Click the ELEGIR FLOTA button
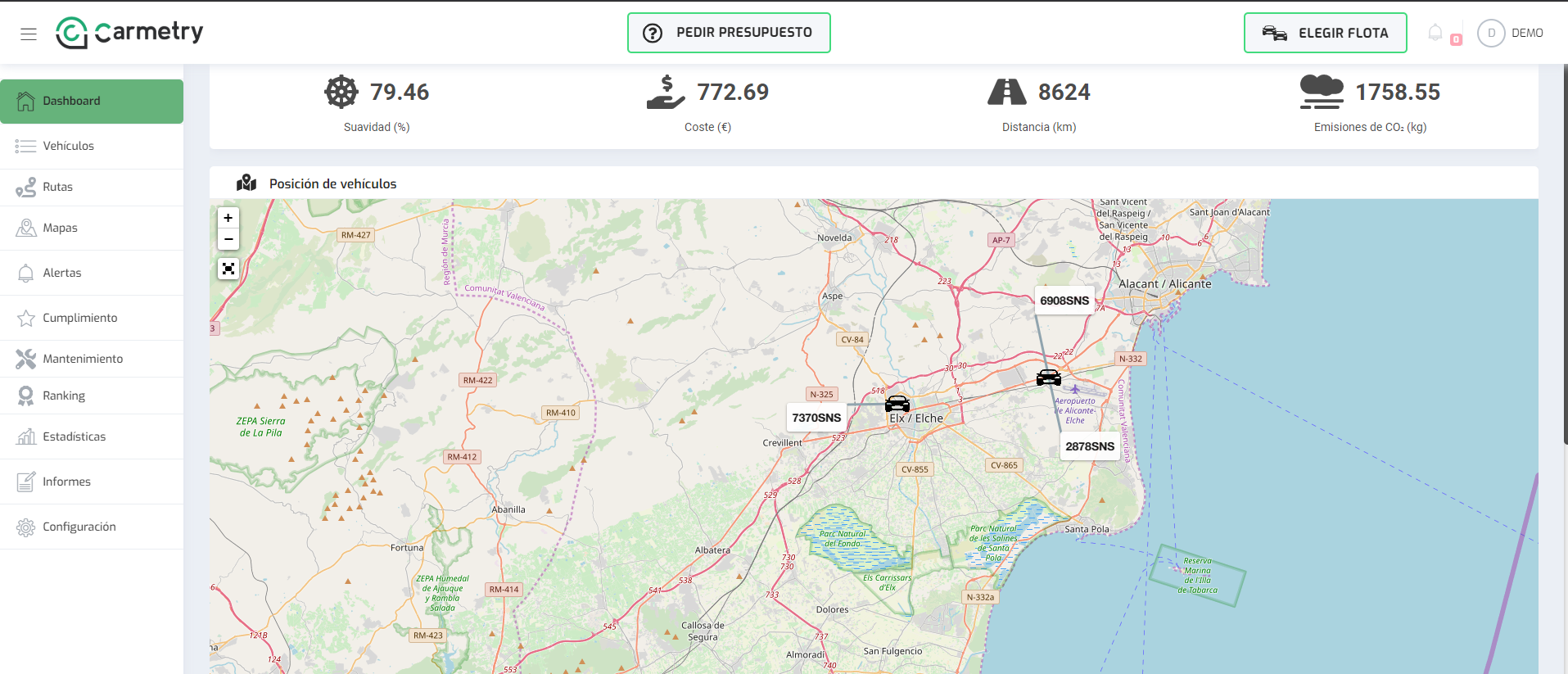The width and height of the screenshot is (1568, 674). click(x=1325, y=33)
